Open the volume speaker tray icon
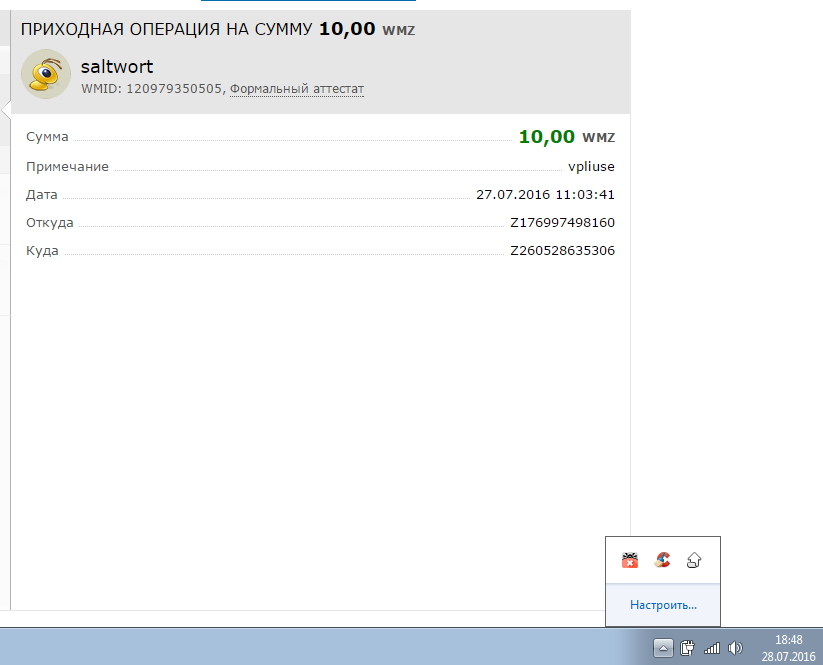Screen dimensions: 823x665 735,649
